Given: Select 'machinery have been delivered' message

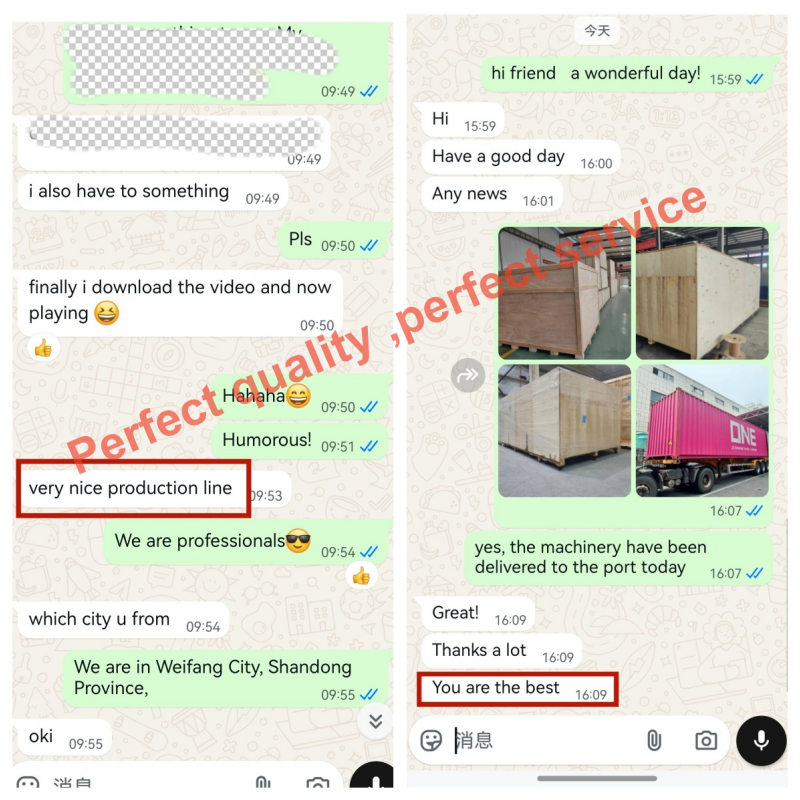Looking at the screenshot, I should click(618, 558).
